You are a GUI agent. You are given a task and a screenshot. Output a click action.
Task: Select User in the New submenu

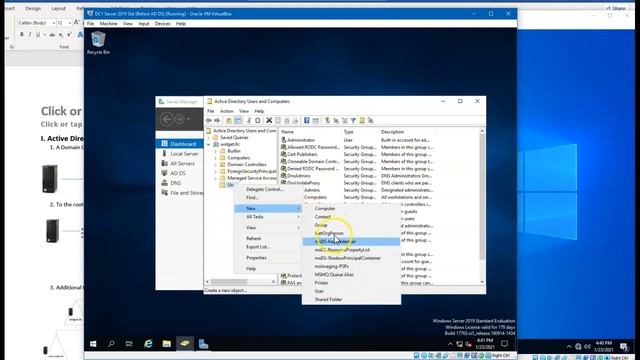pyautogui.click(x=351, y=291)
